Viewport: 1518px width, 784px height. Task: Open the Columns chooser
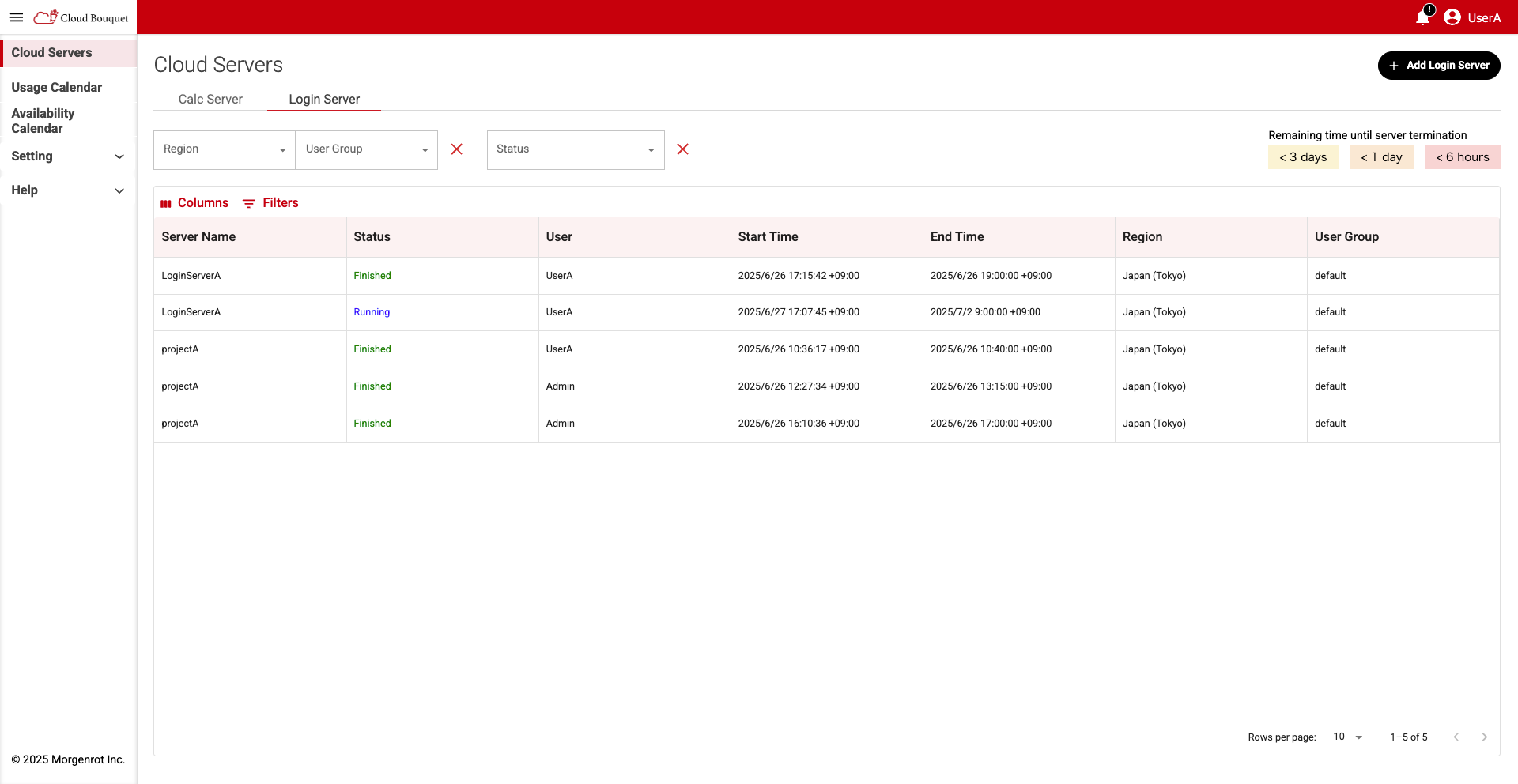pos(194,203)
